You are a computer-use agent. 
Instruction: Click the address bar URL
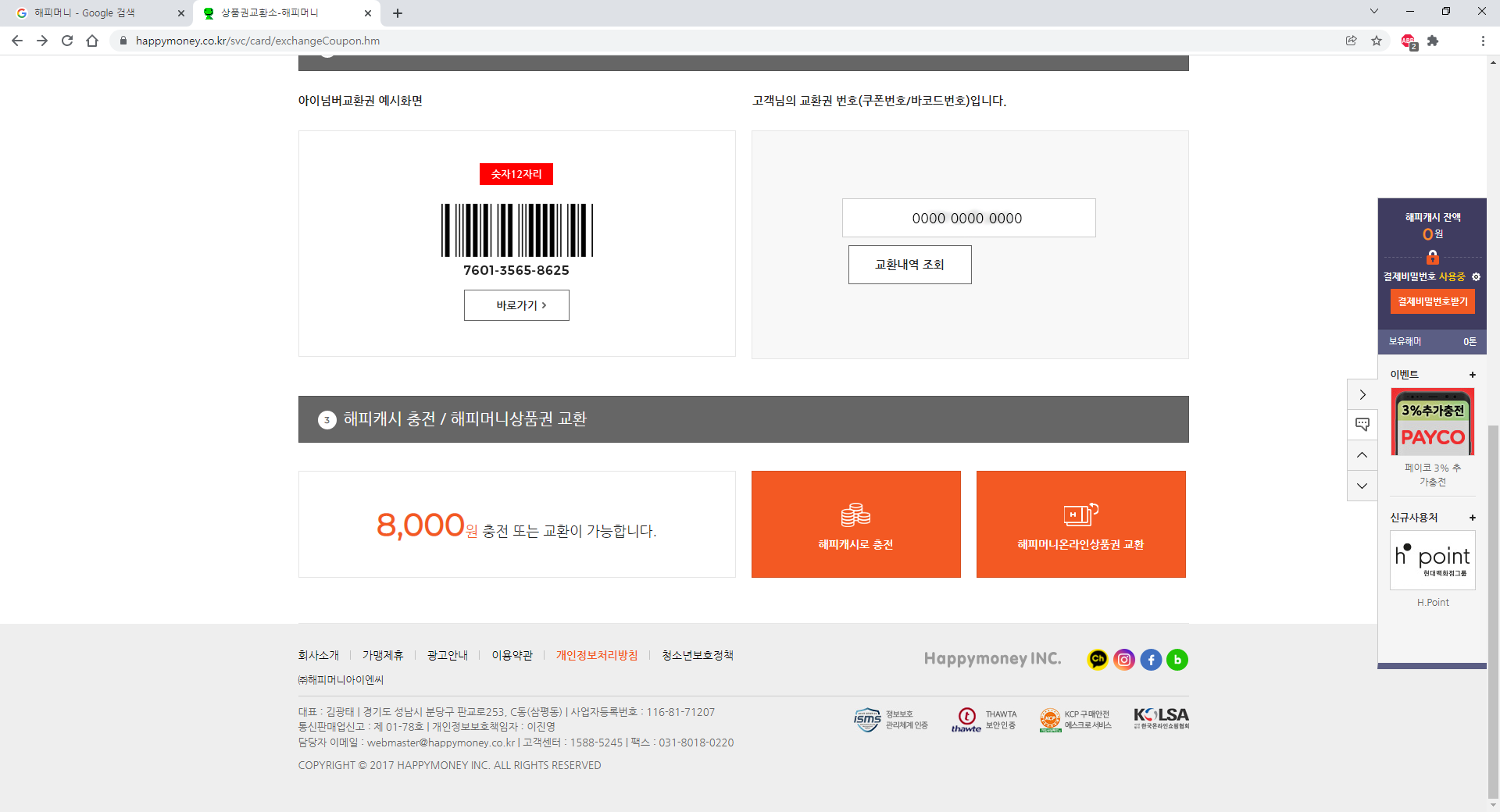(x=258, y=41)
